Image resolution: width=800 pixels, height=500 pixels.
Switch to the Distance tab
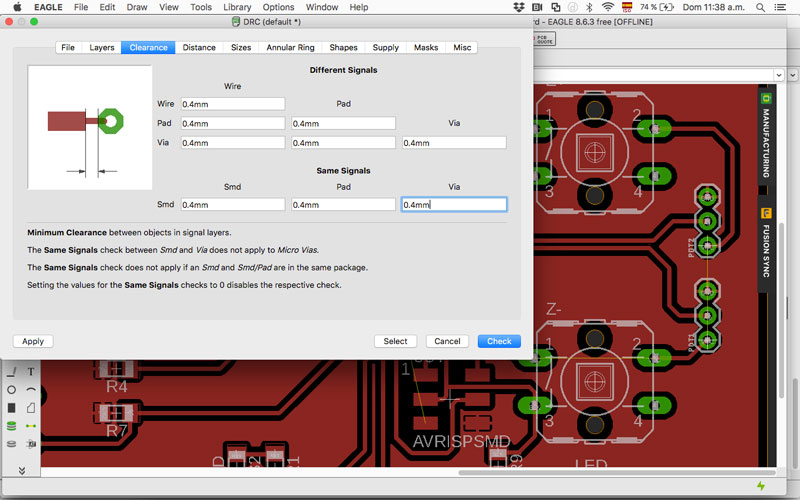click(x=199, y=47)
